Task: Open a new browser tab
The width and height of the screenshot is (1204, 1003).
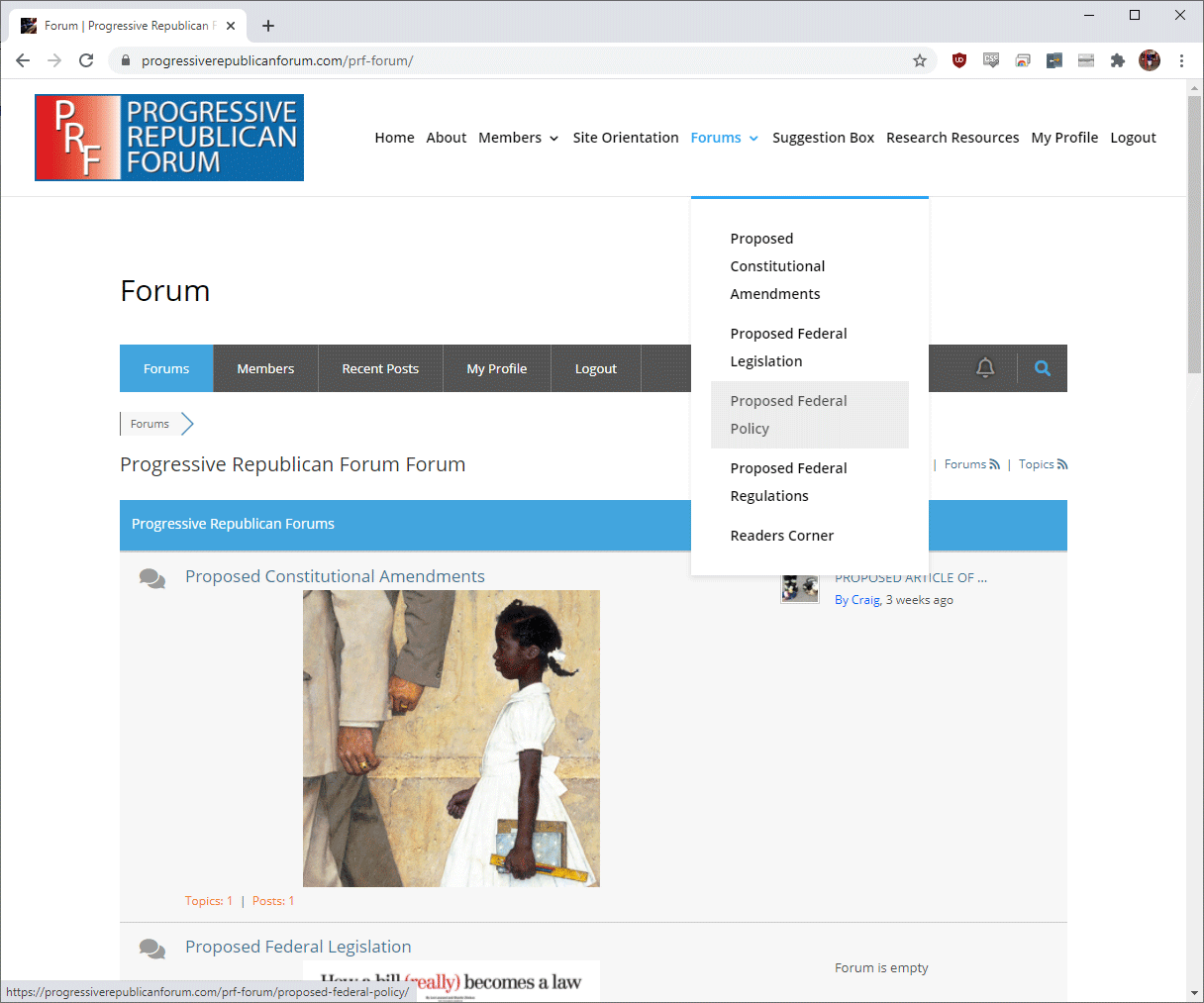Action: tap(268, 26)
